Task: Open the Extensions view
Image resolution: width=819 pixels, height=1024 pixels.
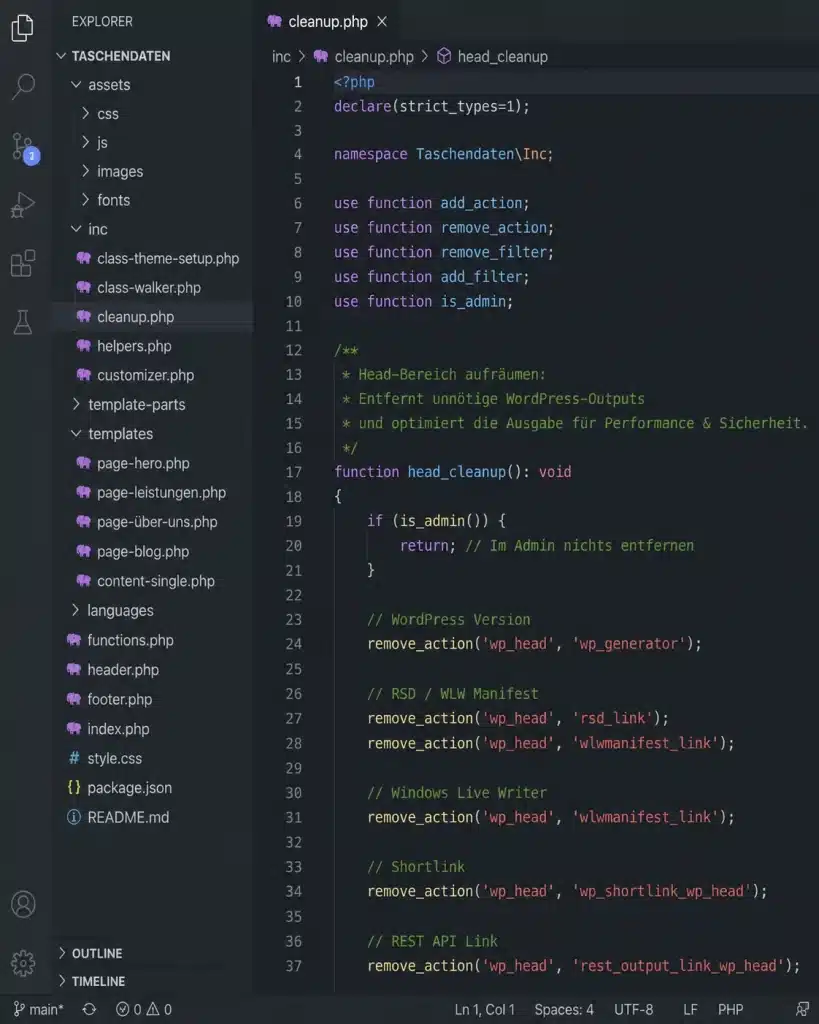Action: coord(23,263)
